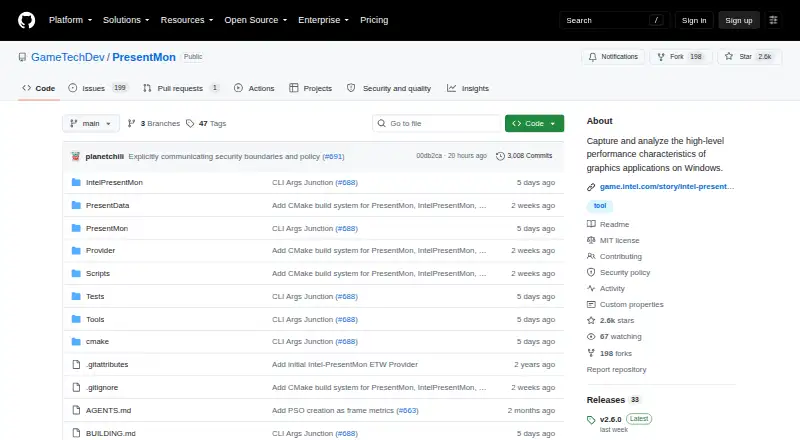Screen dimensions: 800x440
Task: Click the header Search field
Action: (x=614, y=20)
